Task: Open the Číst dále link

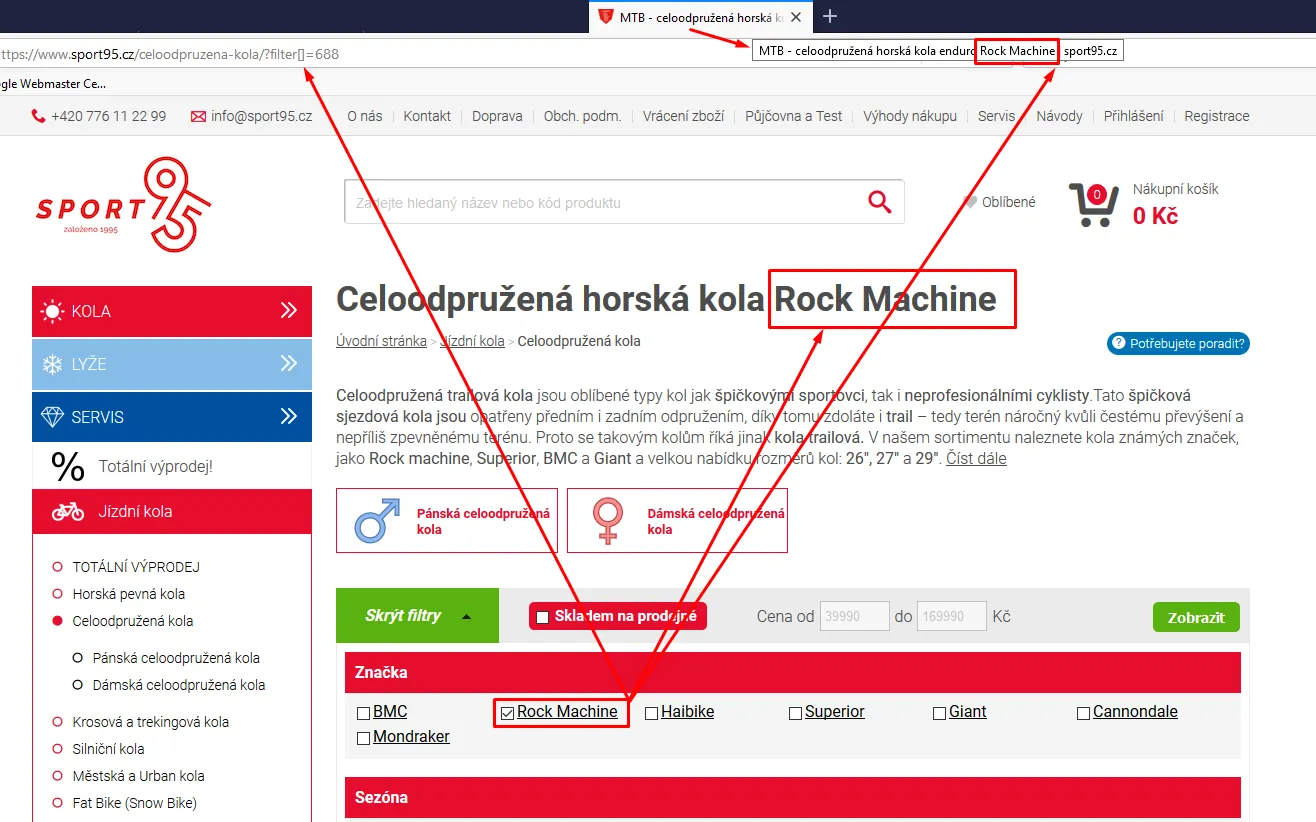Action: click(976, 458)
